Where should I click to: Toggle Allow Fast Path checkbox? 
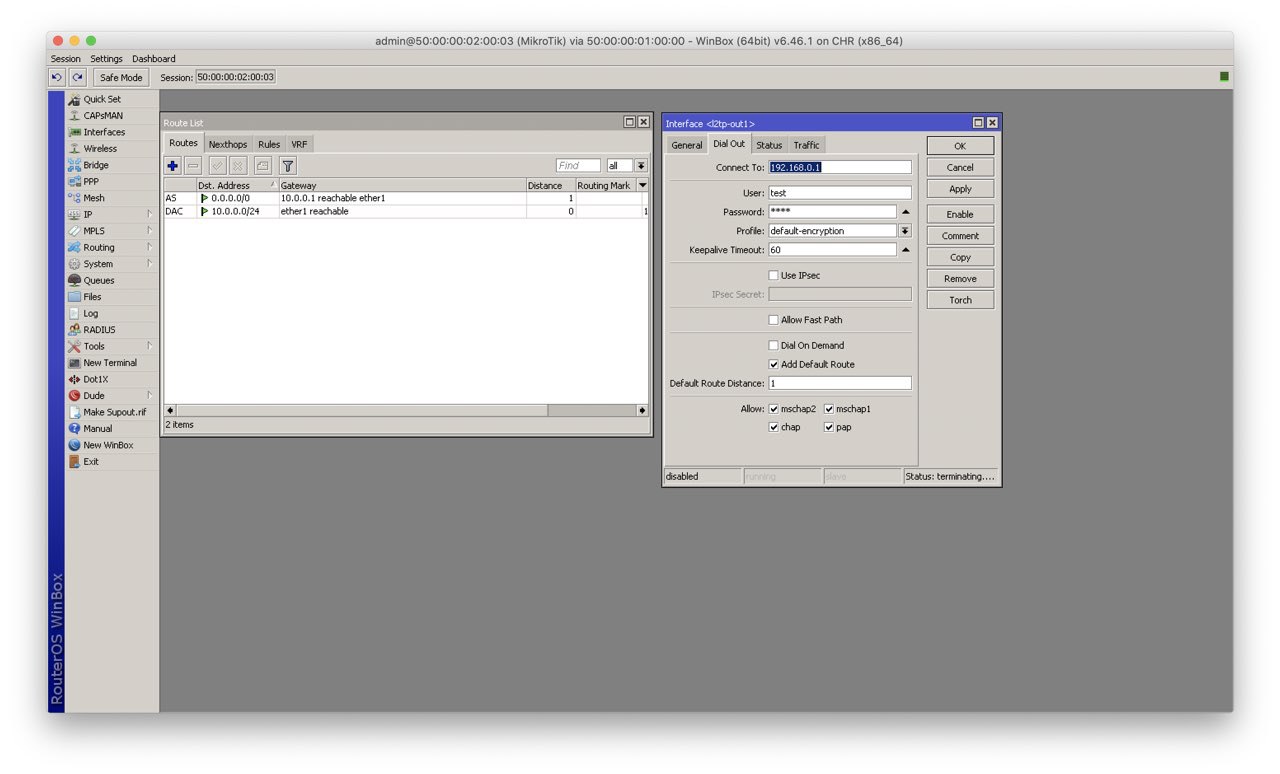(x=773, y=320)
